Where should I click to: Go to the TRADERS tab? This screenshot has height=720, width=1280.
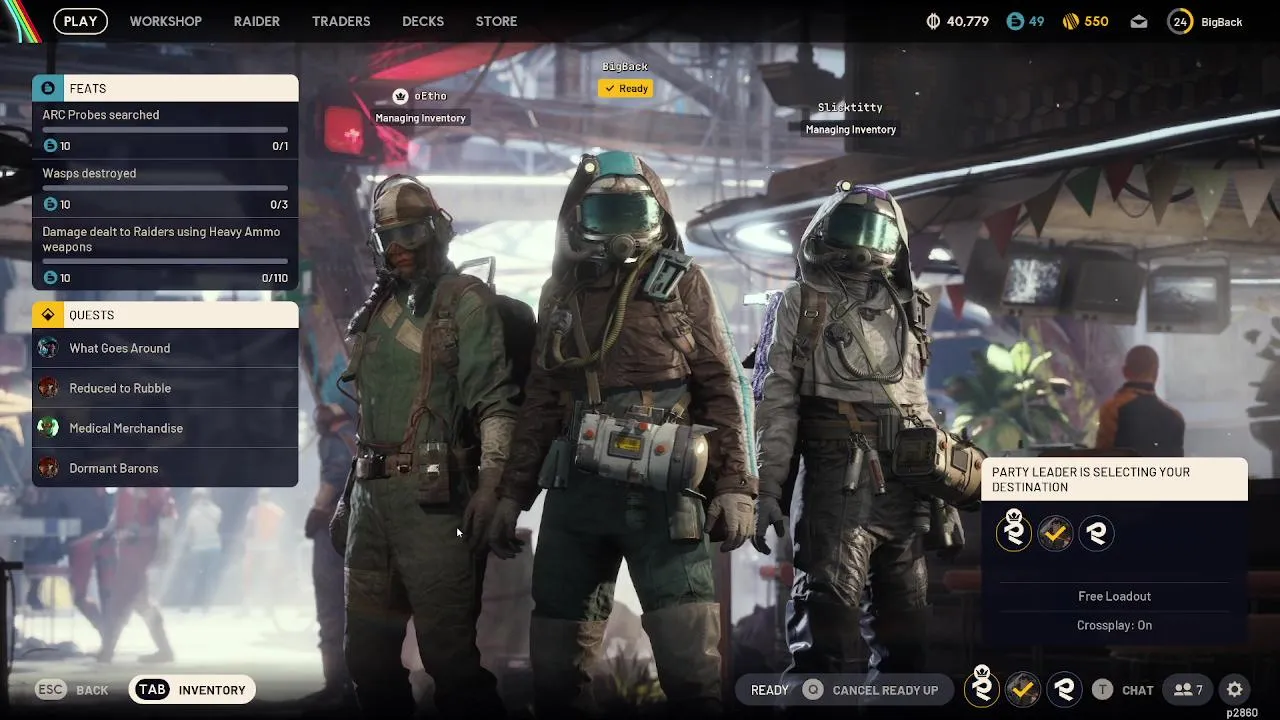[341, 21]
